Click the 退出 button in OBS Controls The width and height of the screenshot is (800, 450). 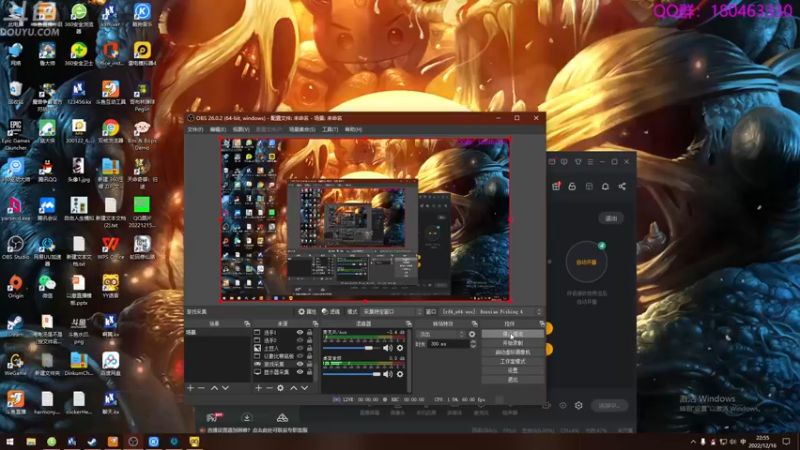click(513, 380)
